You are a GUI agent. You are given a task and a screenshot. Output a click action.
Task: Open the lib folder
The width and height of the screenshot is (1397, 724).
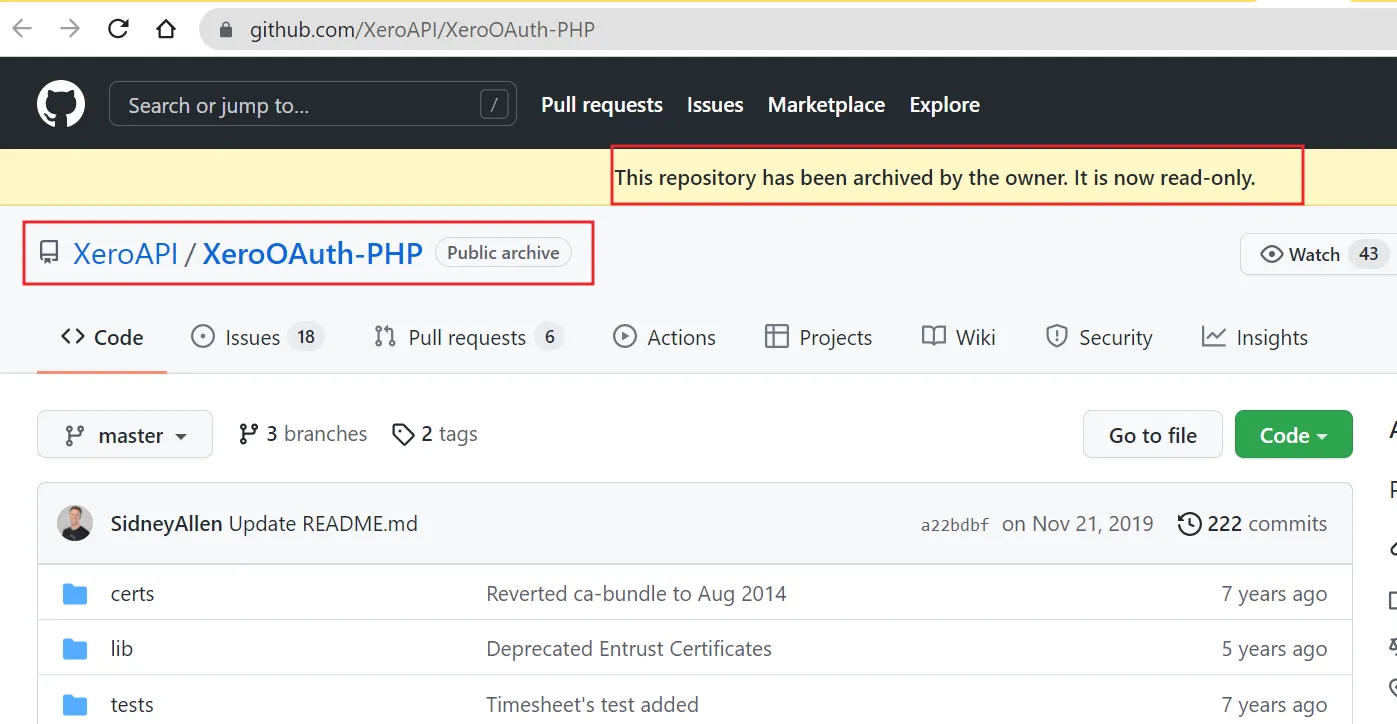click(121, 649)
